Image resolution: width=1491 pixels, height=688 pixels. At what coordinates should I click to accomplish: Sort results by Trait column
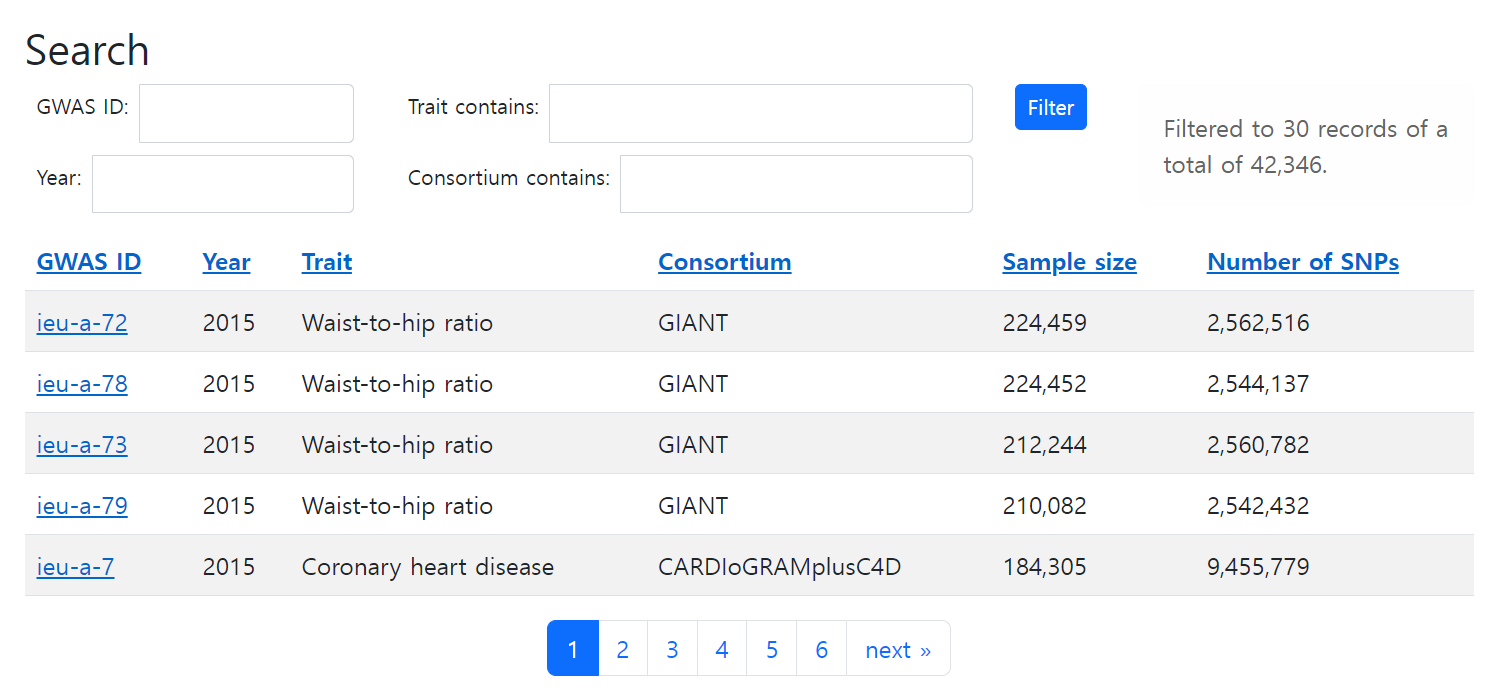point(326,261)
